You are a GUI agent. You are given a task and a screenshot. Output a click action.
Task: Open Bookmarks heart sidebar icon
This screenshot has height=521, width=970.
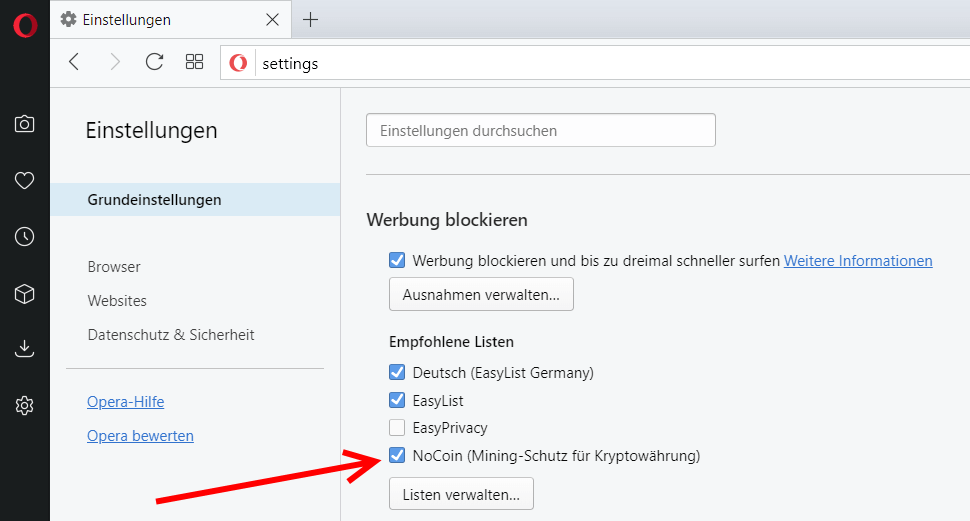25,181
